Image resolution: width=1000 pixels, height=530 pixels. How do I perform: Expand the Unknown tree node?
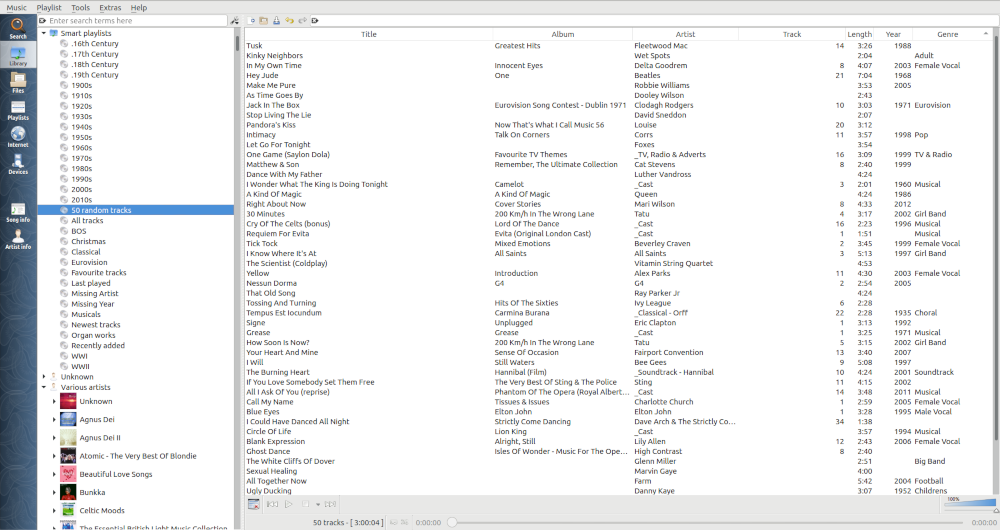[x=44, y=377]
